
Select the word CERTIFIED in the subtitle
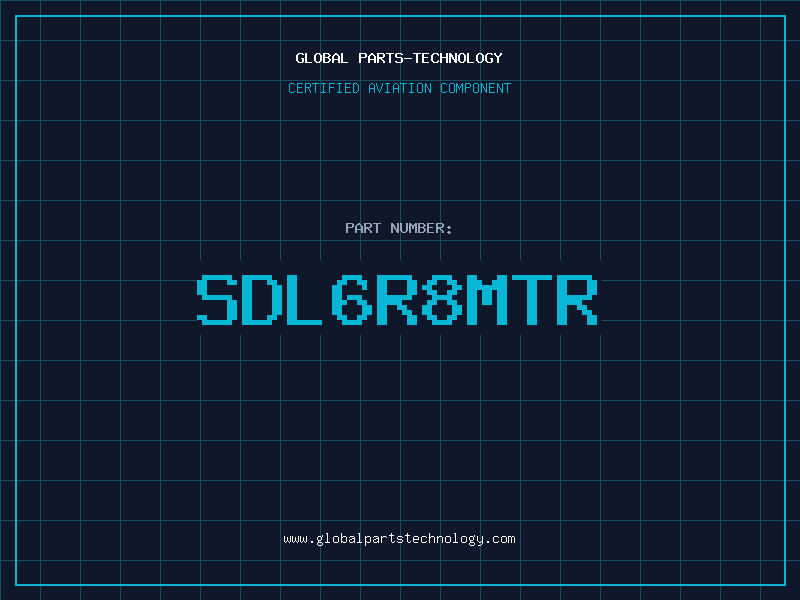(x=325, y=88)
